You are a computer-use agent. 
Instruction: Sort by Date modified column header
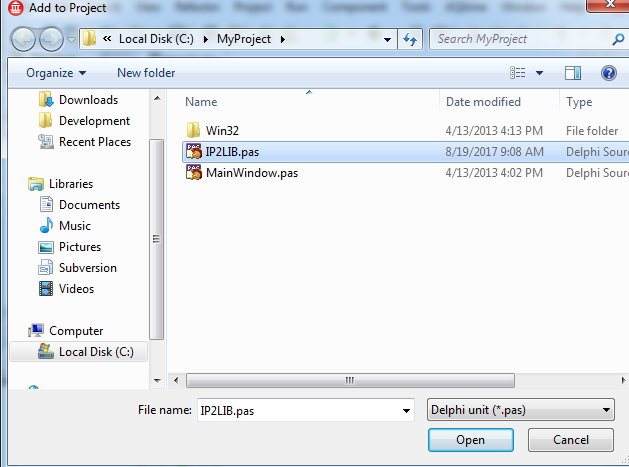[484, 102]
